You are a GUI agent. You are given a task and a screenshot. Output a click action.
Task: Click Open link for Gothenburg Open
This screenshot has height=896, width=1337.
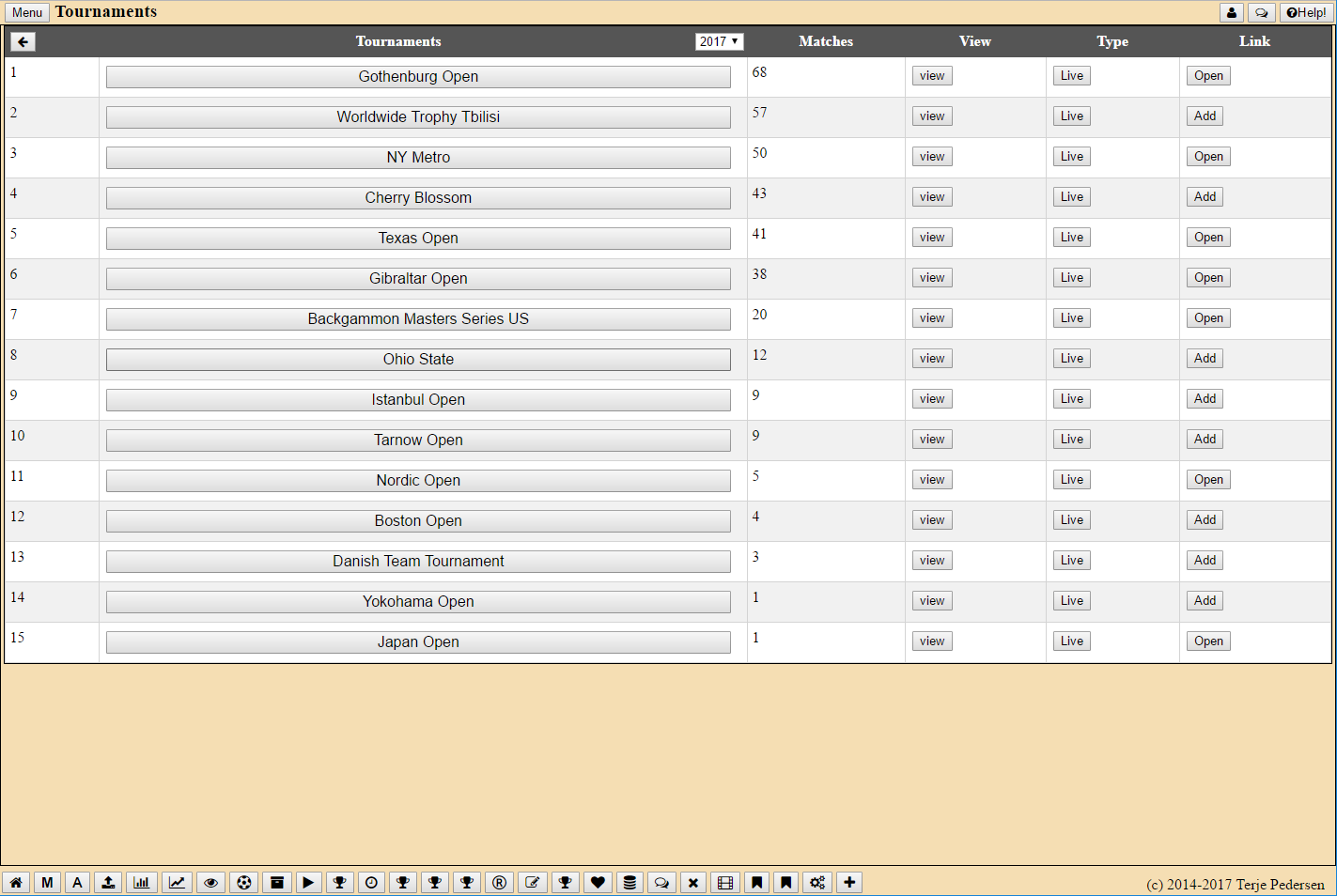(x=1208, y=76)
